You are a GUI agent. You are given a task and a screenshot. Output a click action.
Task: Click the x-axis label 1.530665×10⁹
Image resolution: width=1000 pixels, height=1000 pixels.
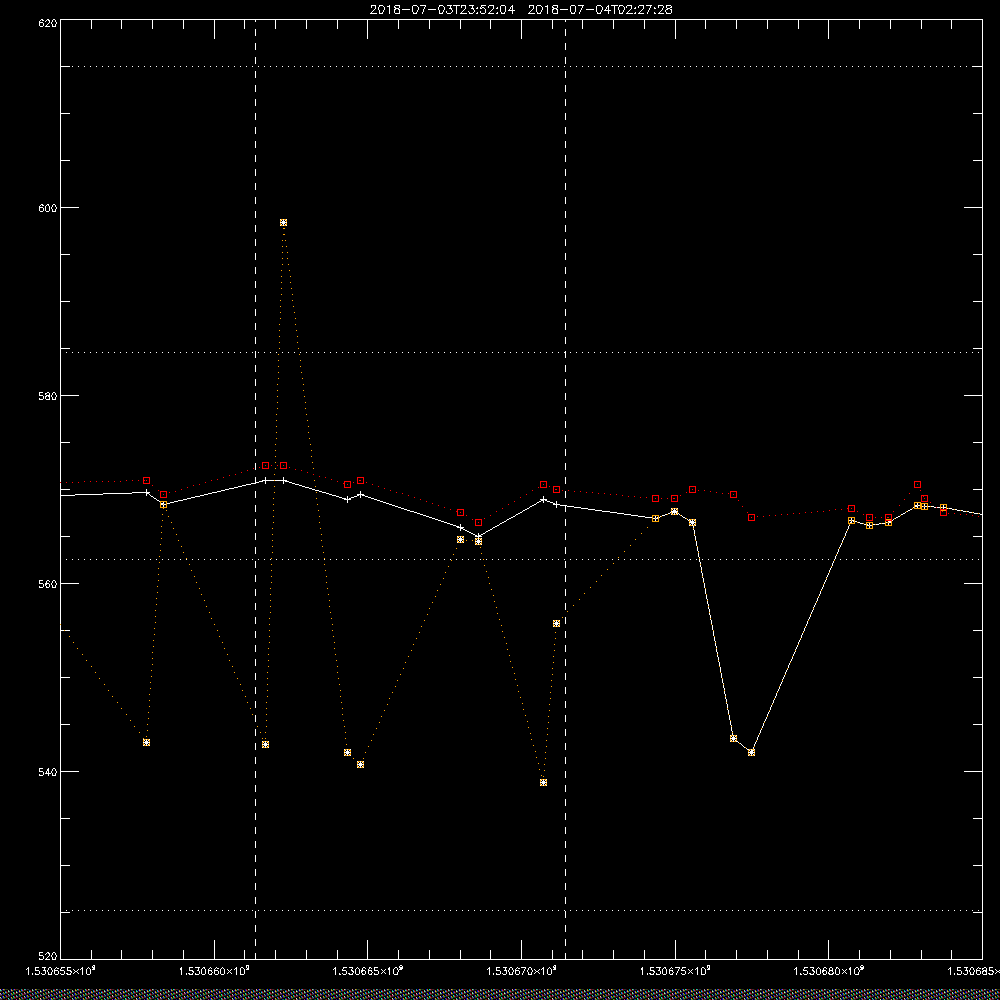point(369,971)
